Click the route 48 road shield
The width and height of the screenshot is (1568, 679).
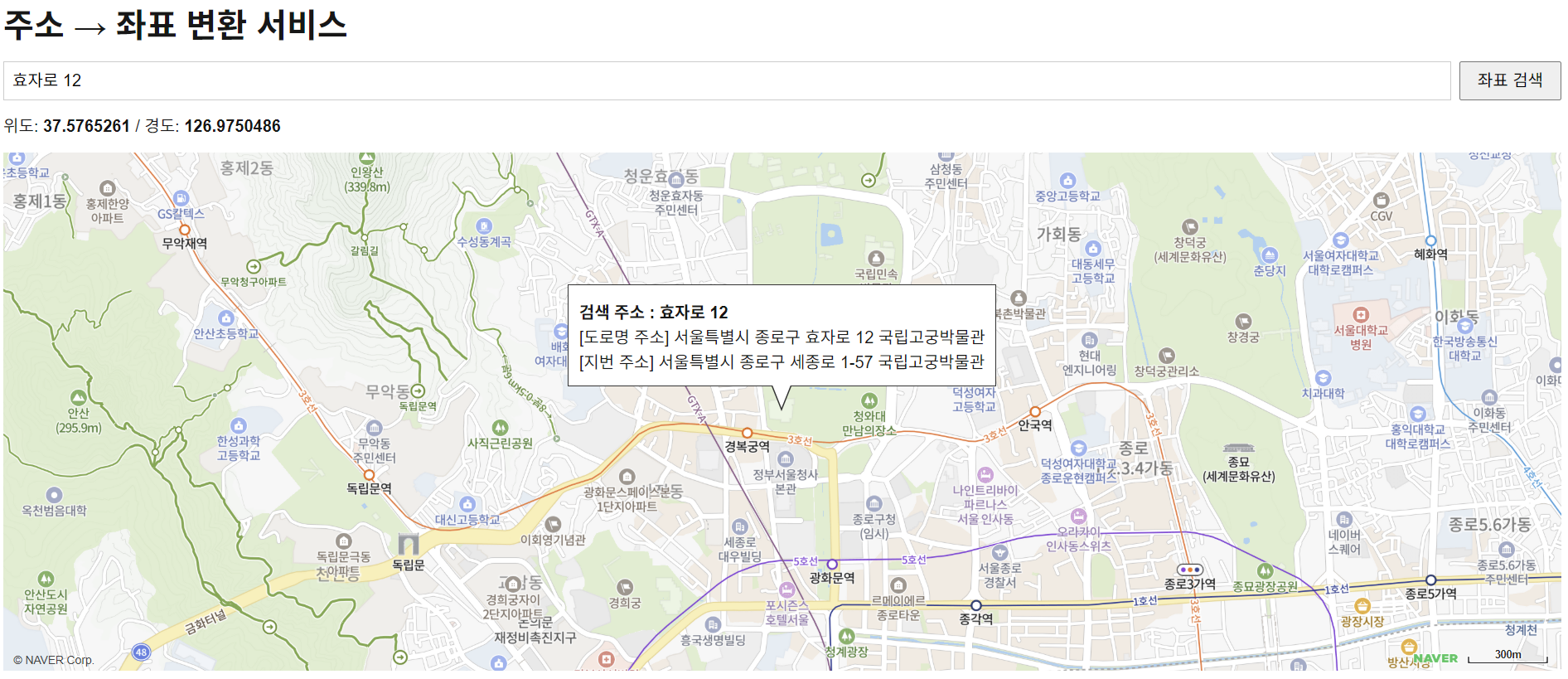(141, 652)
